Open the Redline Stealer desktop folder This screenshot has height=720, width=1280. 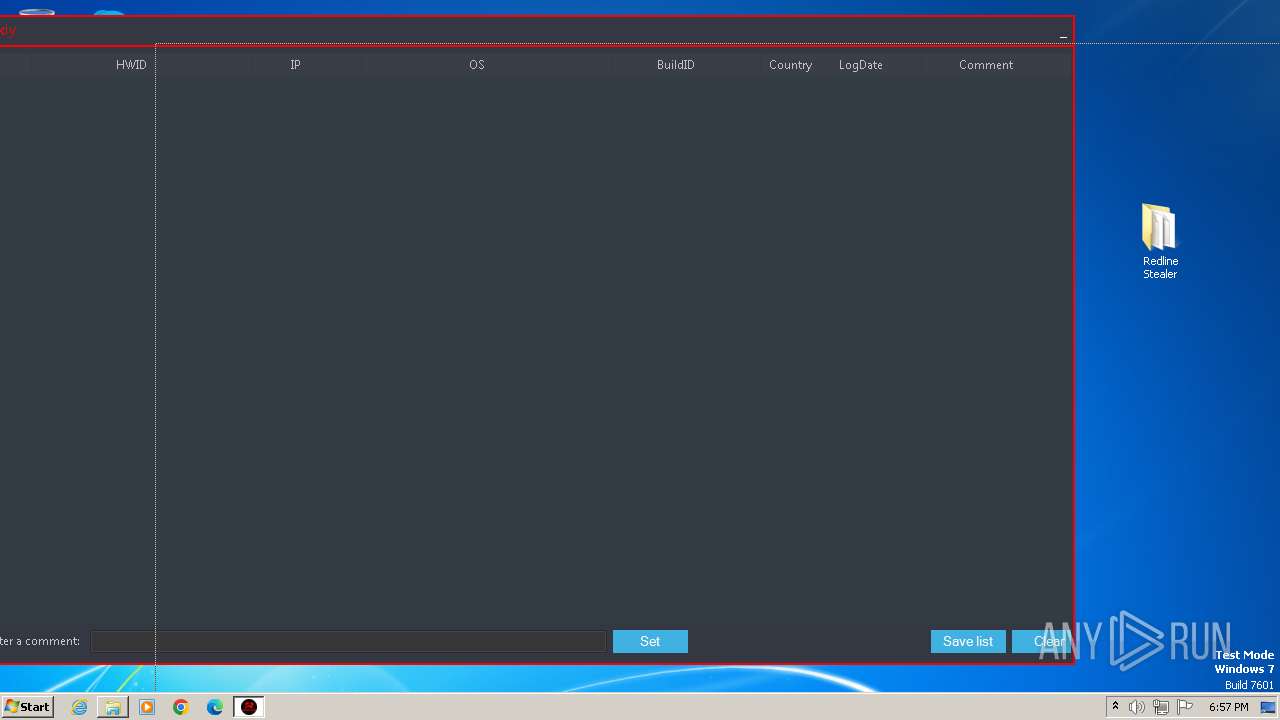(1160, 240)
